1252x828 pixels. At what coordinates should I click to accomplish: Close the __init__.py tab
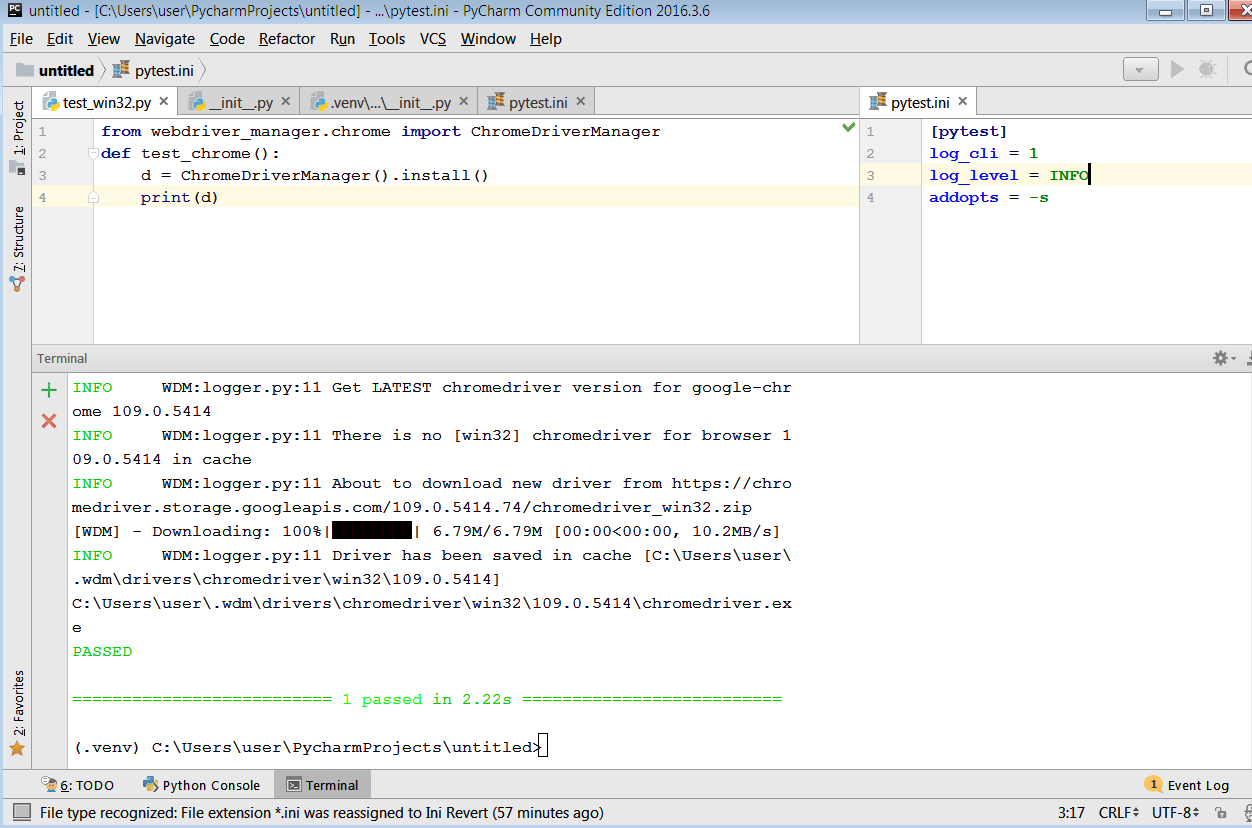pos(286,102)
